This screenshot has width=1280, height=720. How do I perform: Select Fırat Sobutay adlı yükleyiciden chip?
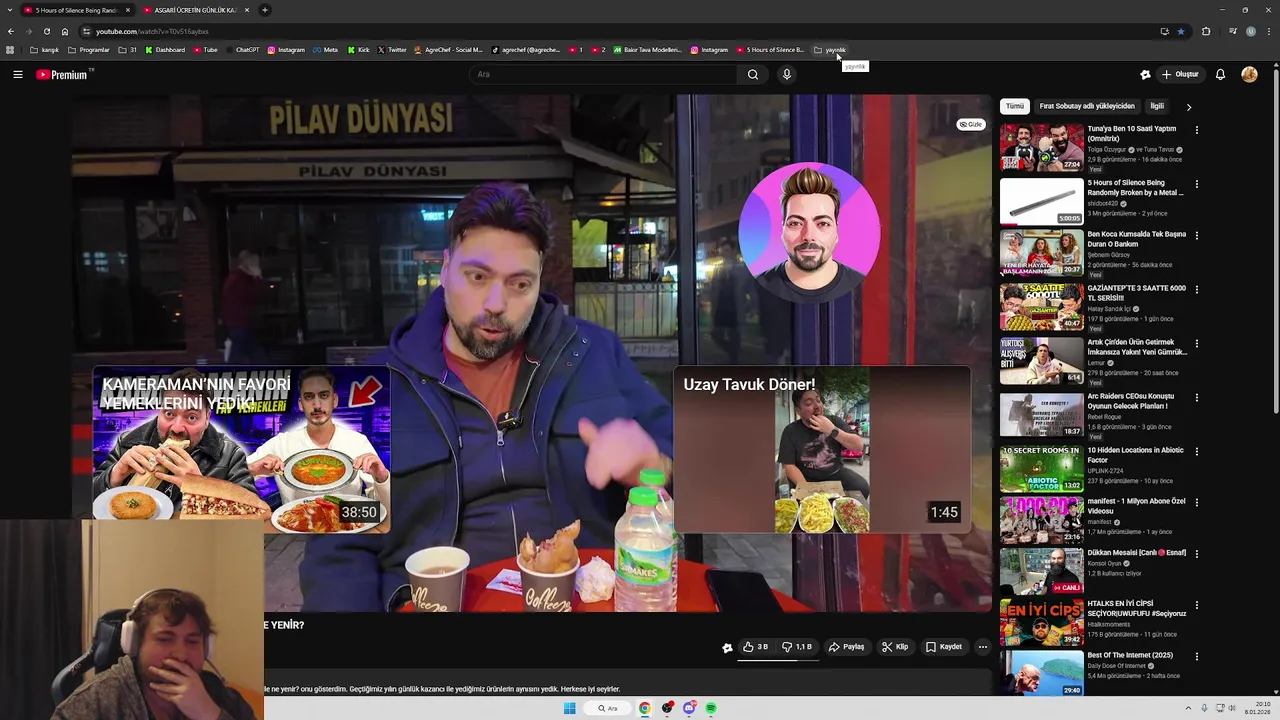[x=1087, y=106]
